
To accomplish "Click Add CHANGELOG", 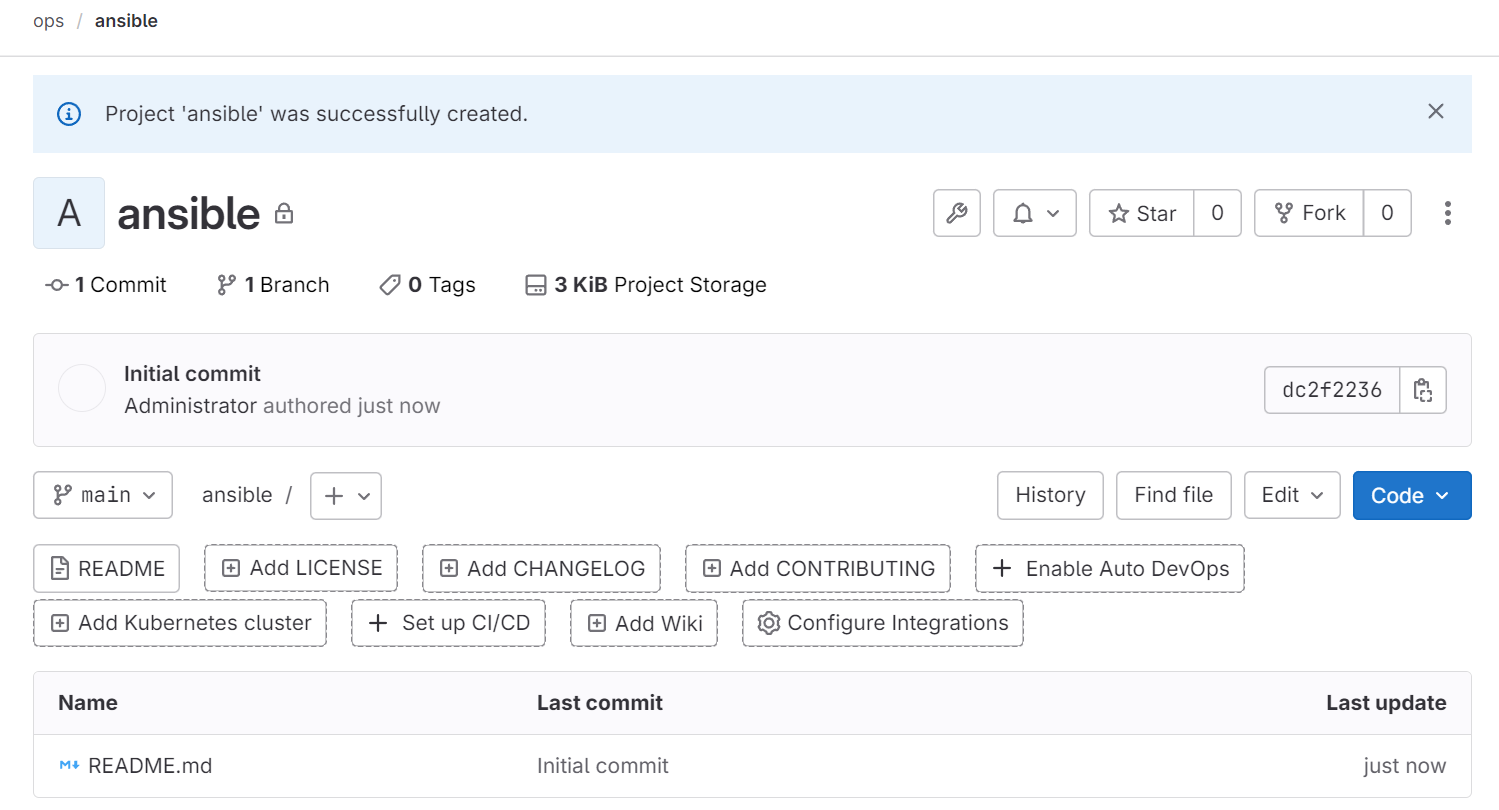I will coord(541,569).
